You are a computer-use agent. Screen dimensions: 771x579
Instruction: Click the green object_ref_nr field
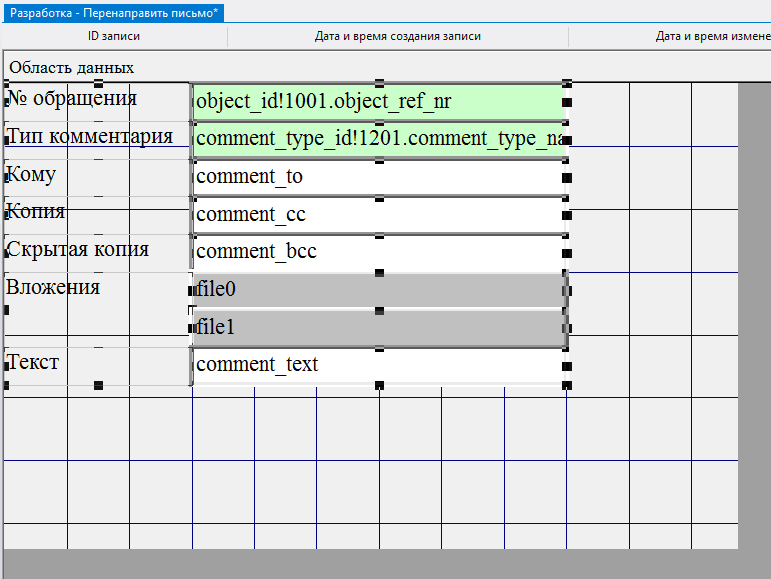[x=379, y=101]
